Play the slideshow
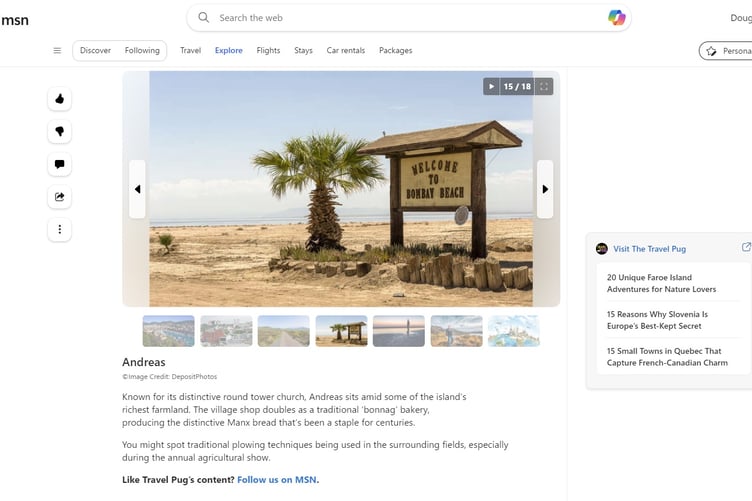 click(491, 86)
